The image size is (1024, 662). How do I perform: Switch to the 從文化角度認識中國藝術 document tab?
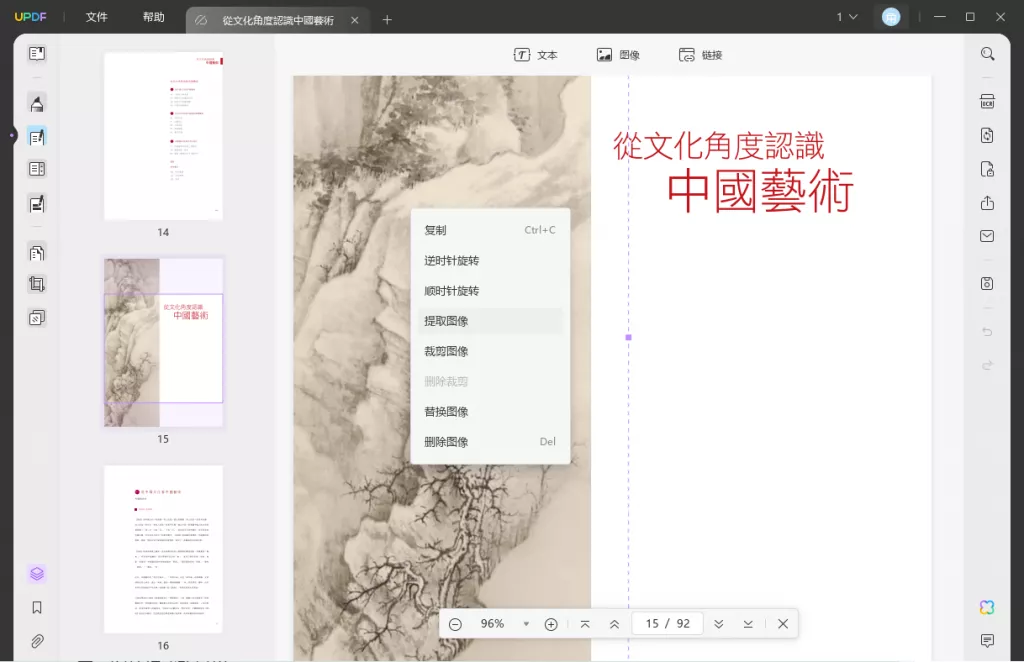click(278, 20)
